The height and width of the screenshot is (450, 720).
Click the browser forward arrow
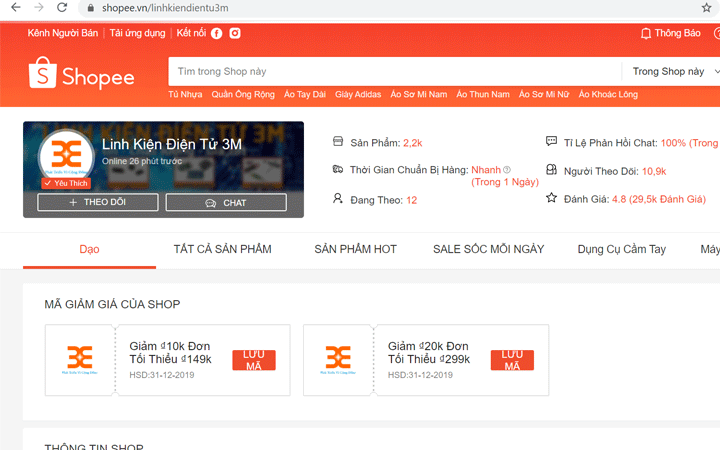click(x=39, y=7)
